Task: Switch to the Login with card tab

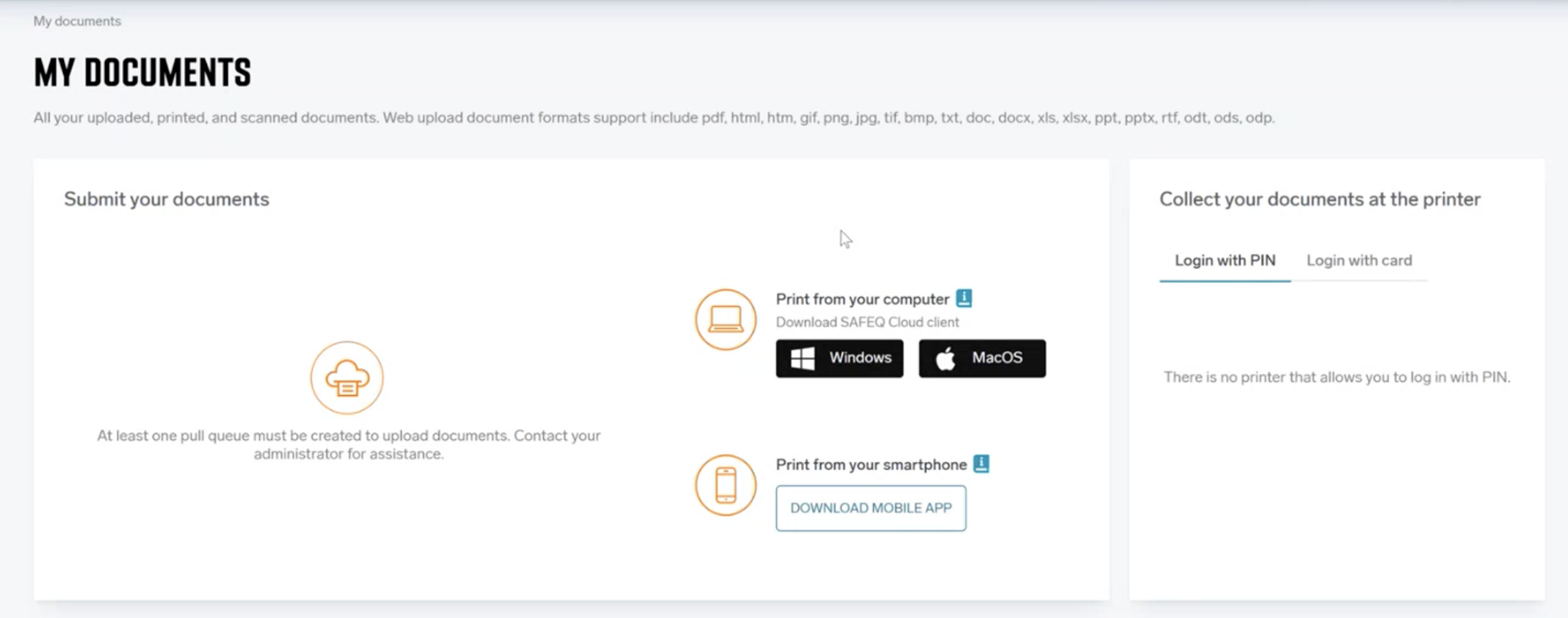Action: point(1359,260)
